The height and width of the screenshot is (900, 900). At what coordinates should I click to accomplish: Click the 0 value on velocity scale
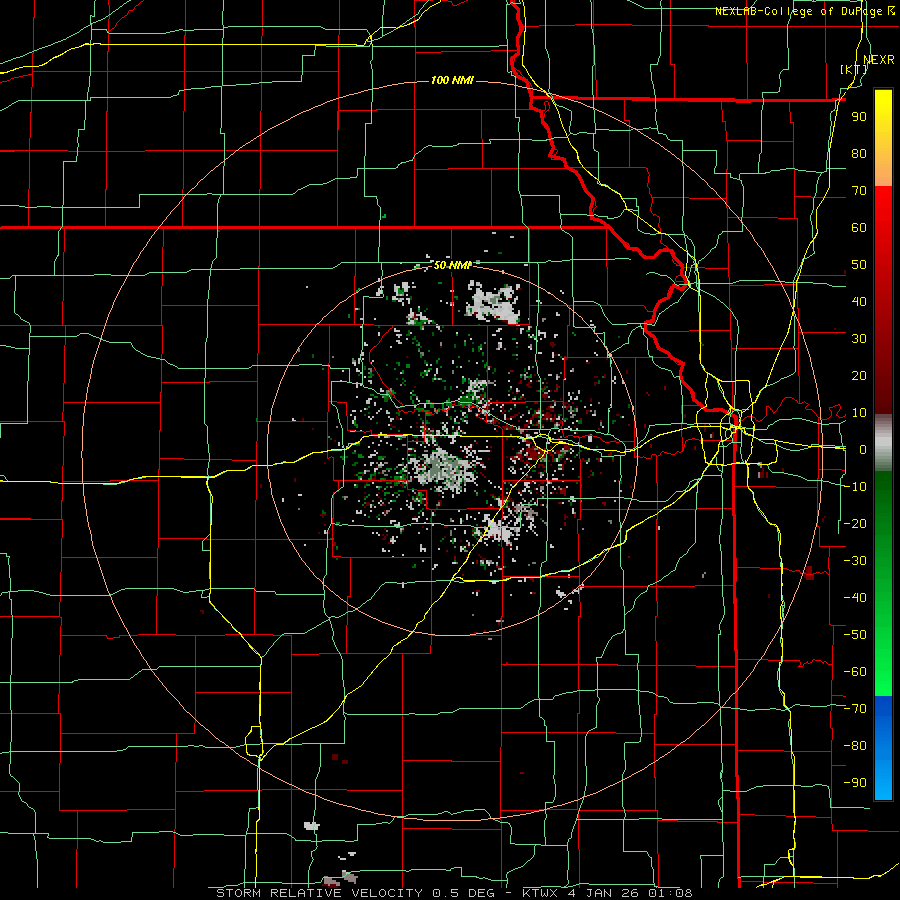coord(863,449)
